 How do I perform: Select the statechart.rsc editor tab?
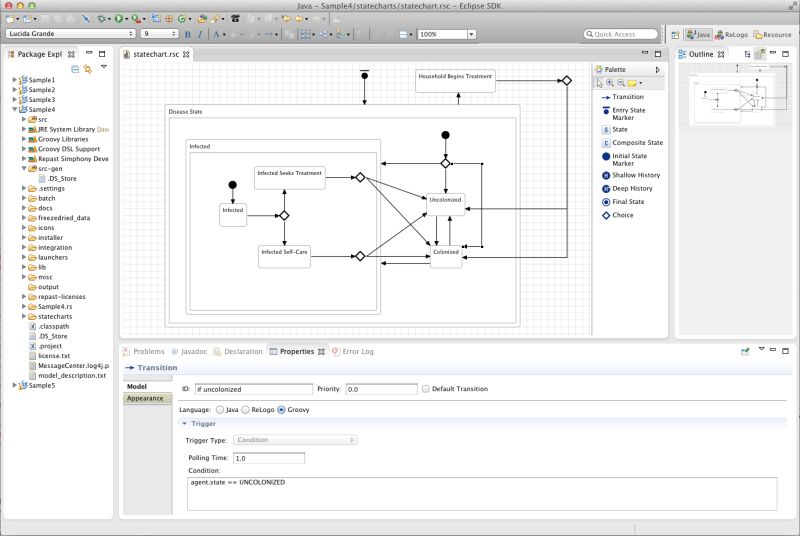coord(156,54)
